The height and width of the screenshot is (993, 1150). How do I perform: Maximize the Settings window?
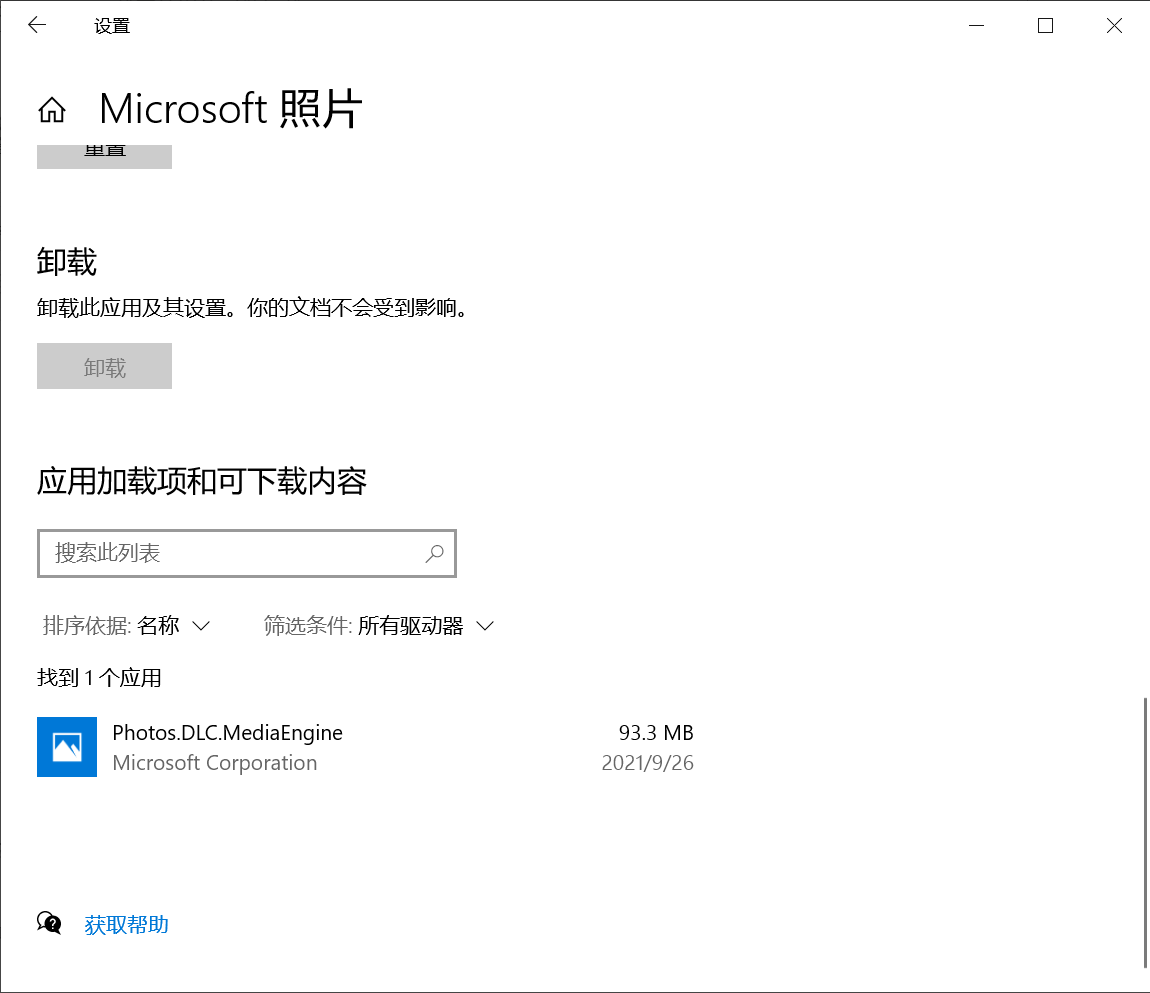(x=1045, y=26)
